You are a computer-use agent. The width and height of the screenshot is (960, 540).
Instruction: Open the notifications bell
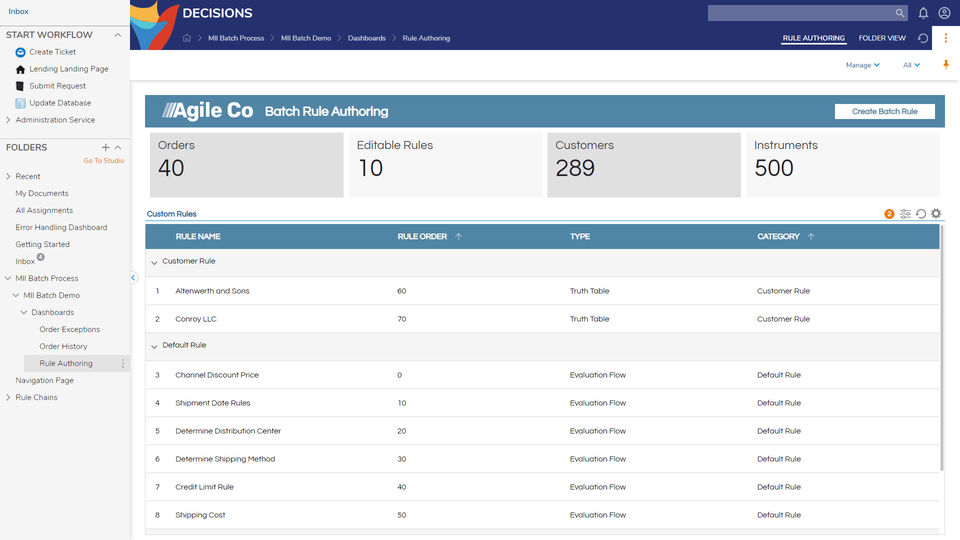coord(923,13)
